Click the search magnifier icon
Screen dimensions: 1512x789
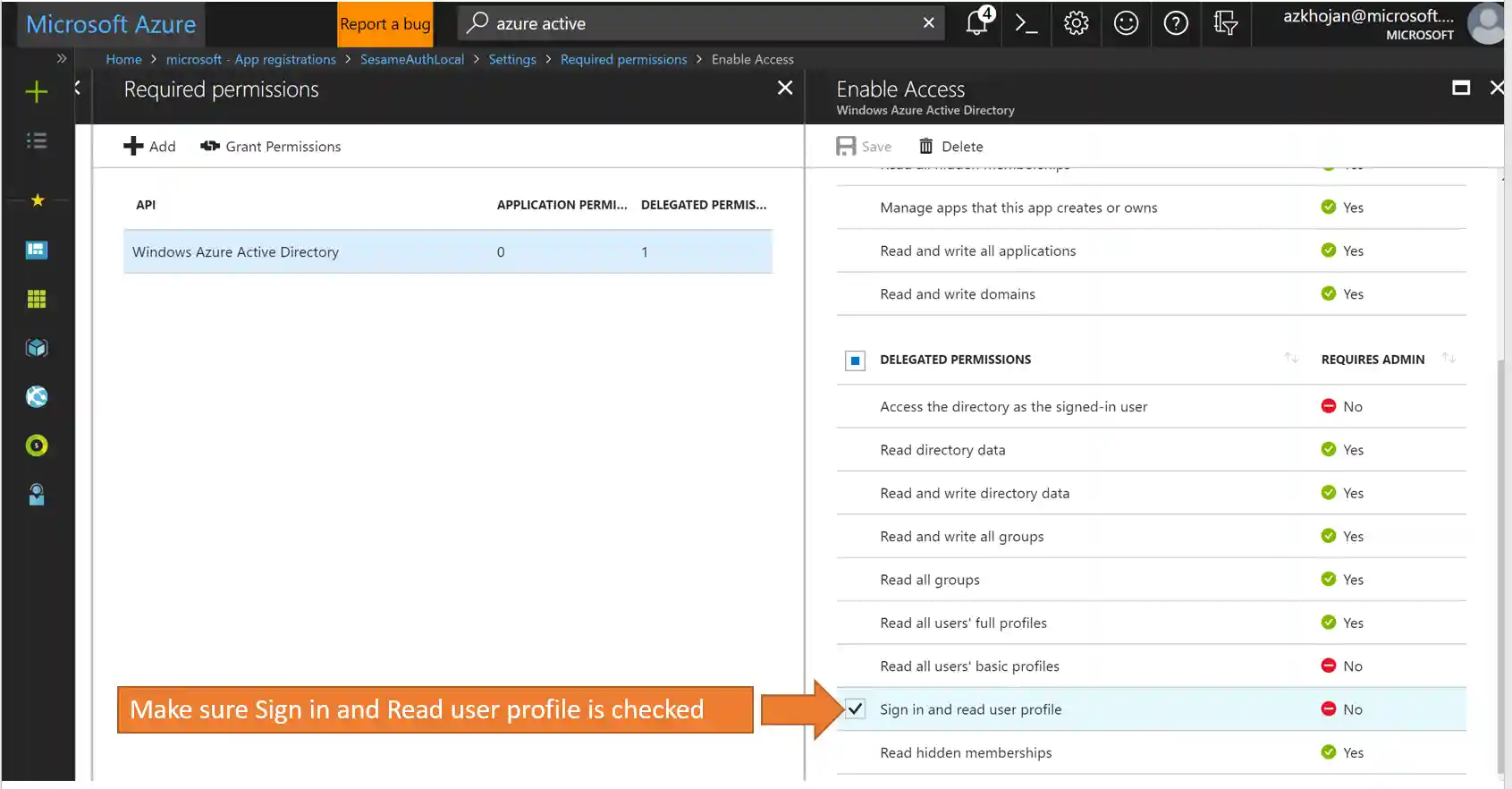point(477,22)
